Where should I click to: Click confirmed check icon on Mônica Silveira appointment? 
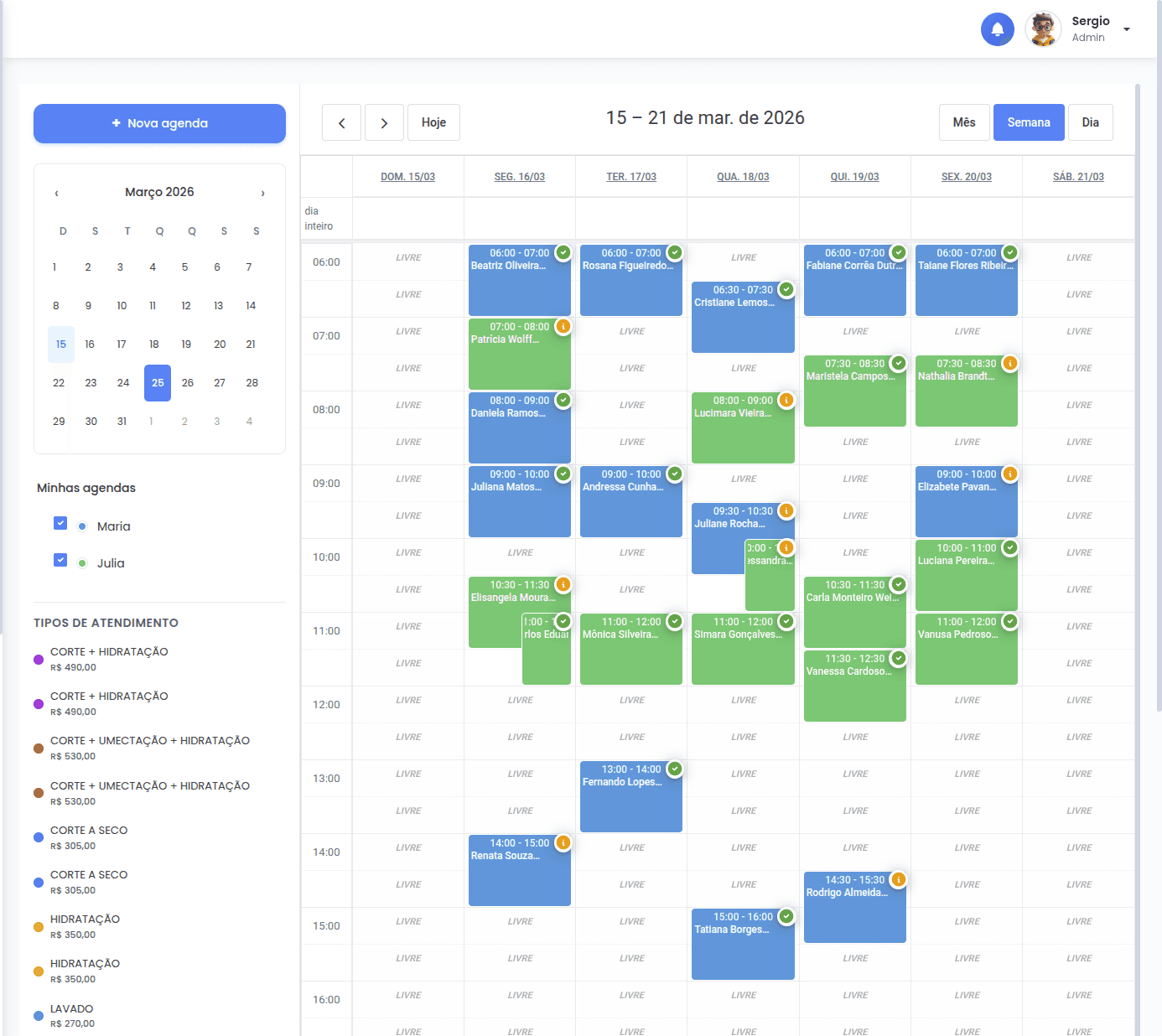[x=675, y=621]
